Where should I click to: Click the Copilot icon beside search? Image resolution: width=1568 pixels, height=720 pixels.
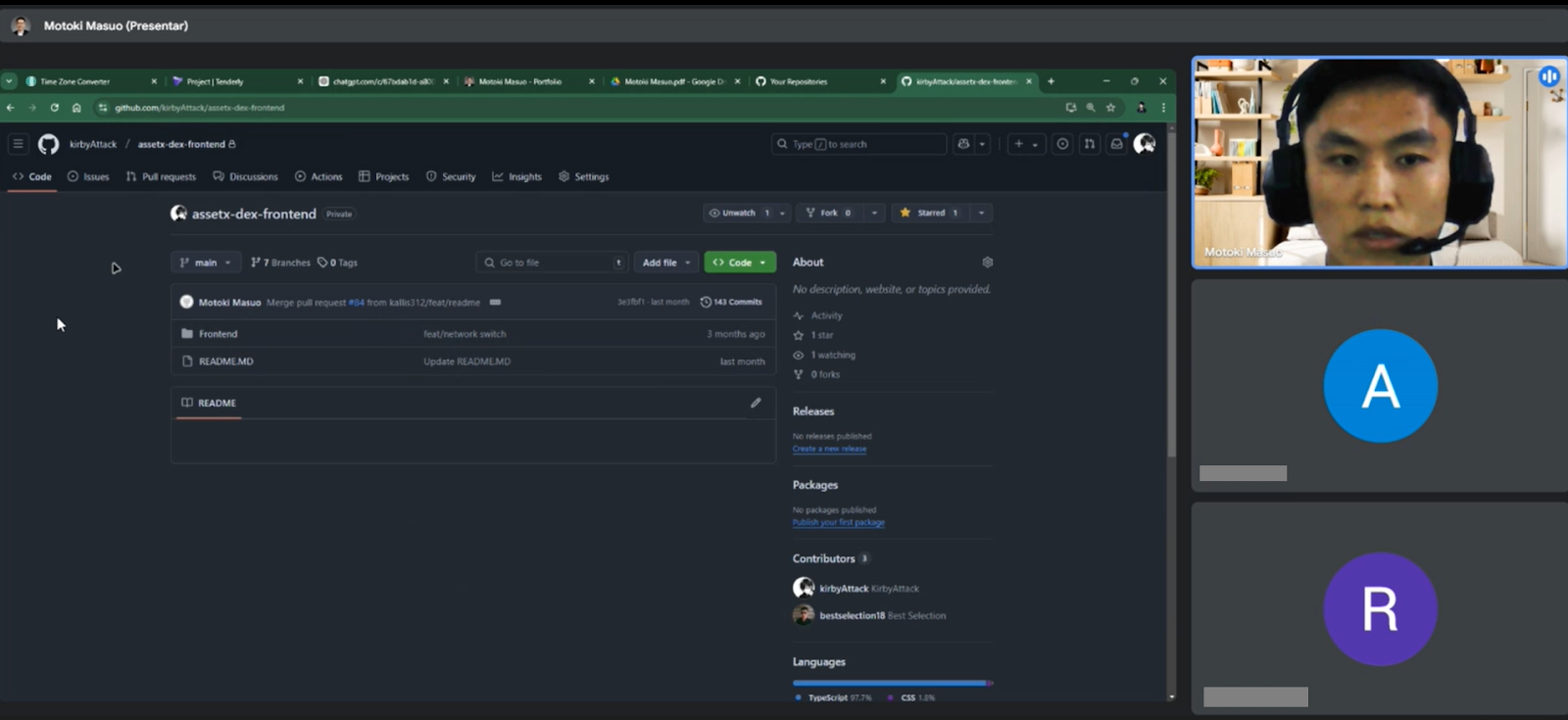[964, 144]
